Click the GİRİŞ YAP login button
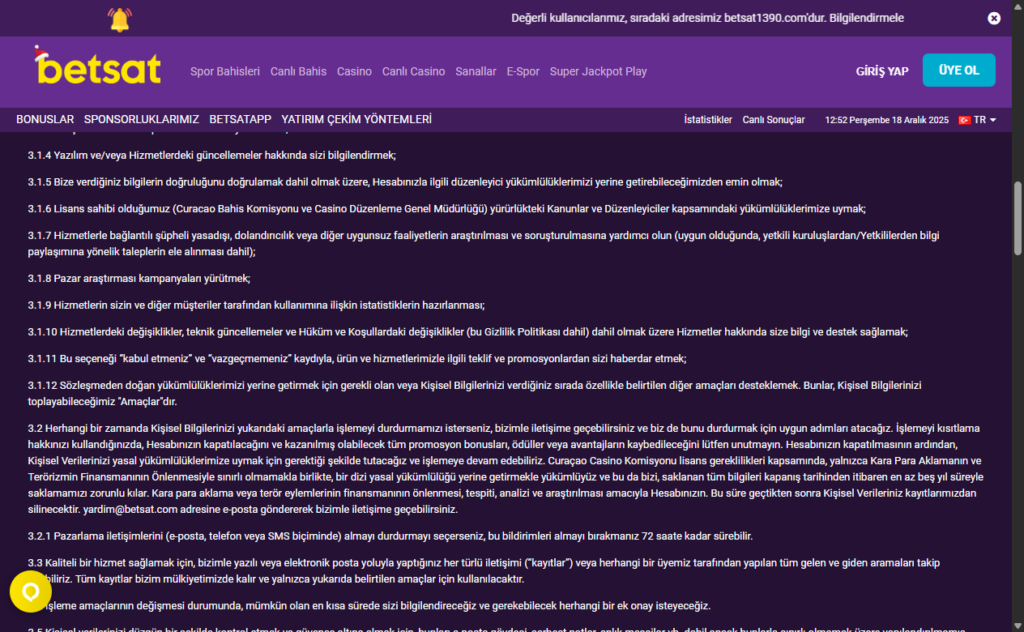1024x632 pixels. tap(882, 71)
